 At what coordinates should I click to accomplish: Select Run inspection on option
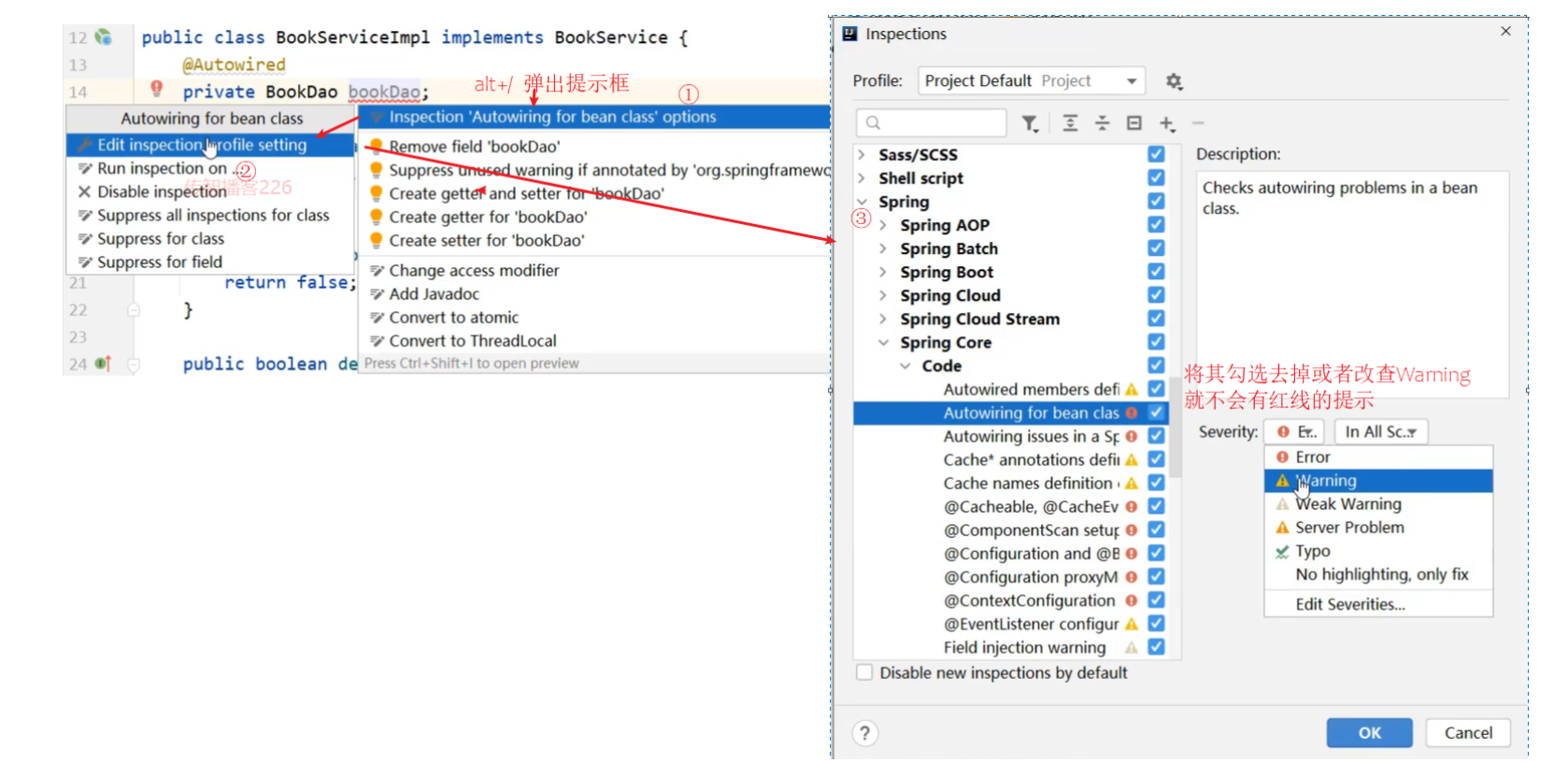click(210, 168)
